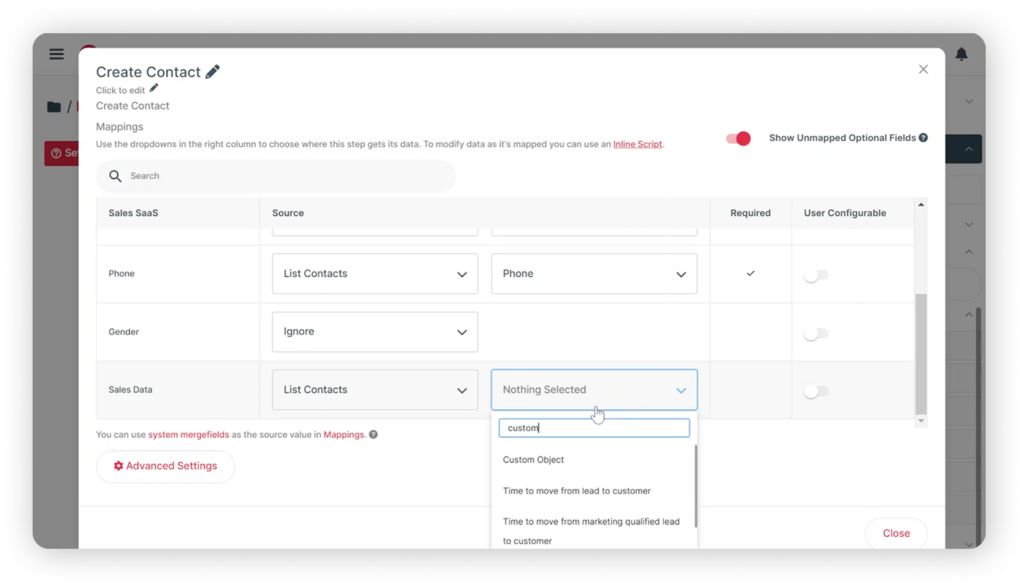Open the Ignore dropdown in Gender row

pos(375,332)
